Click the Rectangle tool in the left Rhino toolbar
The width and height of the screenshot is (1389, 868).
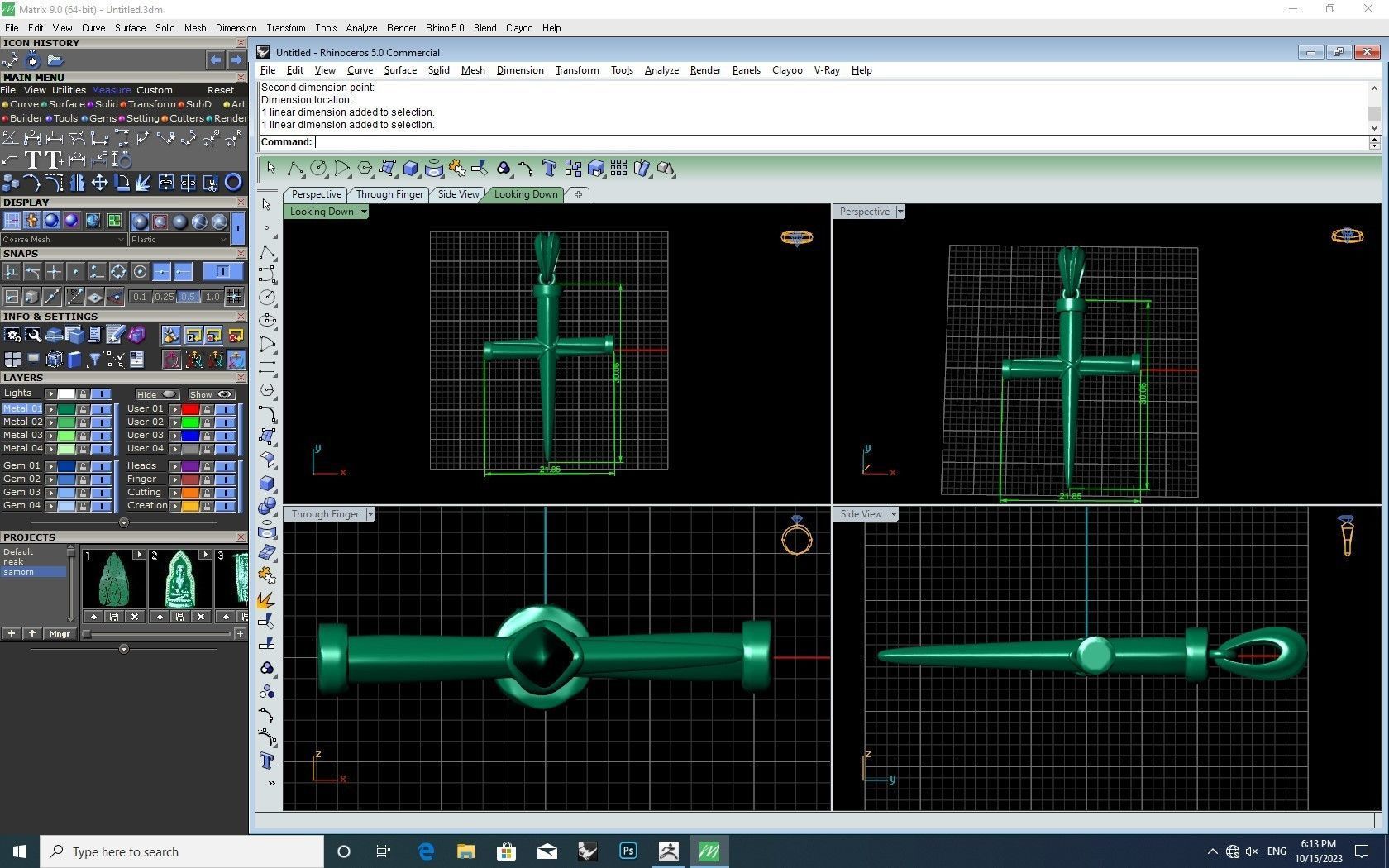click(x=267, y=367)
